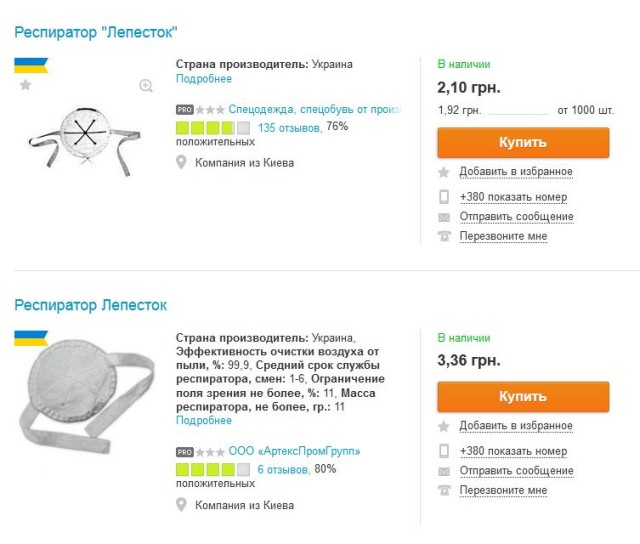The image size is (640, 544).
Task: Click the green rating bar for 135 reviews
Action: [x=212, y=128]
